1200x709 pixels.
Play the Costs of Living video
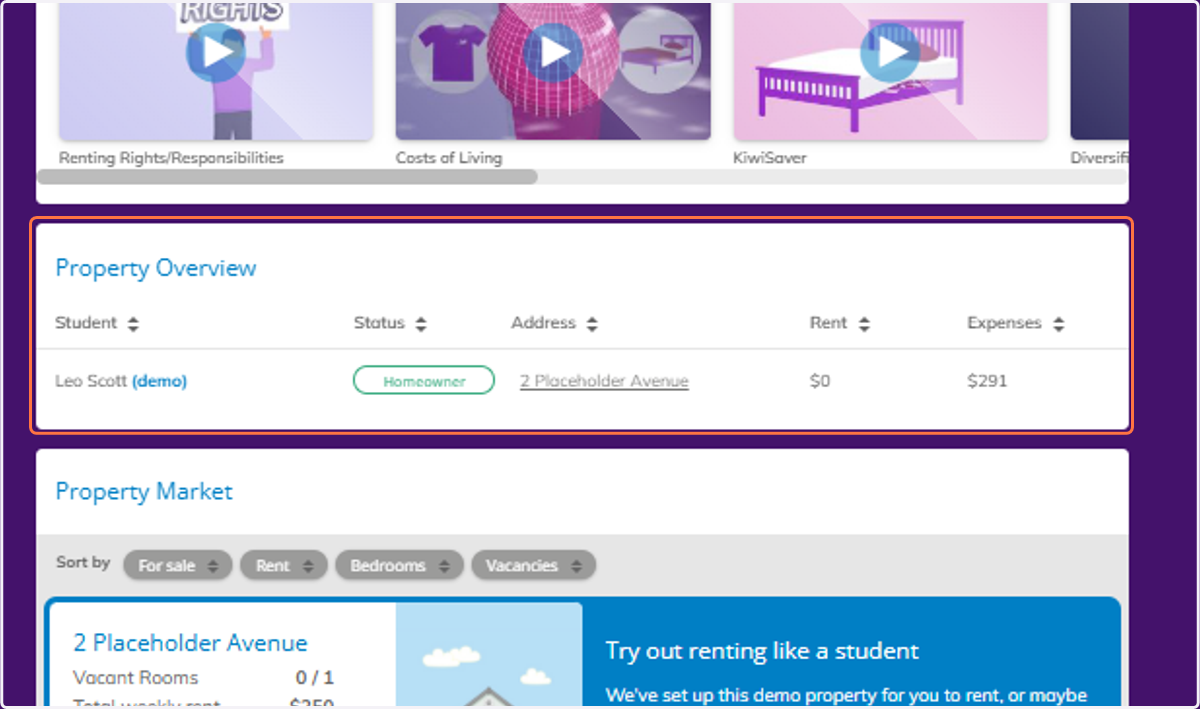(x=553, y=52)
